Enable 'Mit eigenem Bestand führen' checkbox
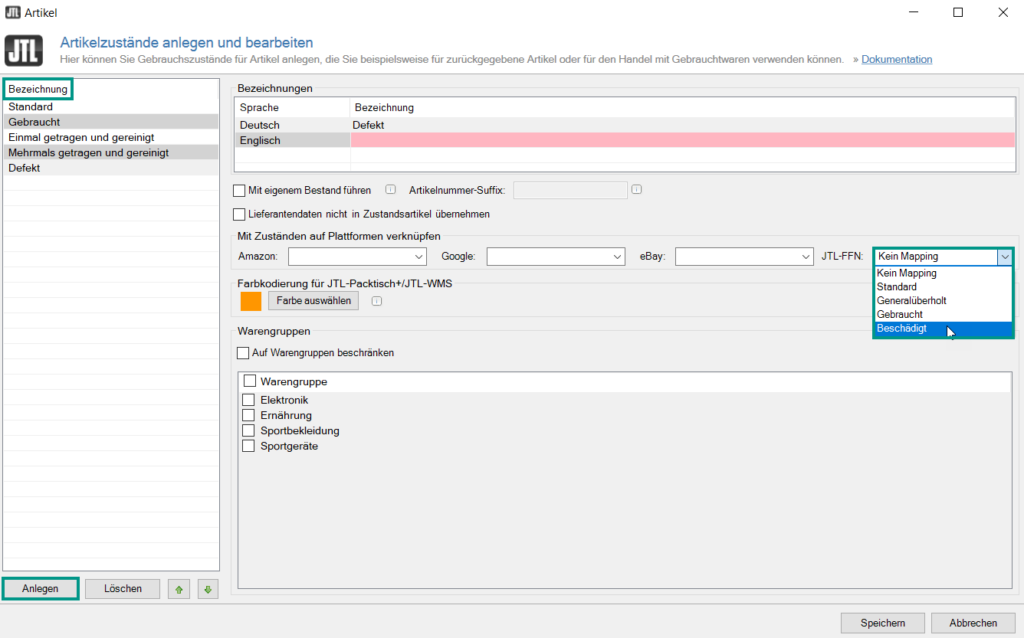The height and width of the screenshot is (638, 1024). (239, 190)
